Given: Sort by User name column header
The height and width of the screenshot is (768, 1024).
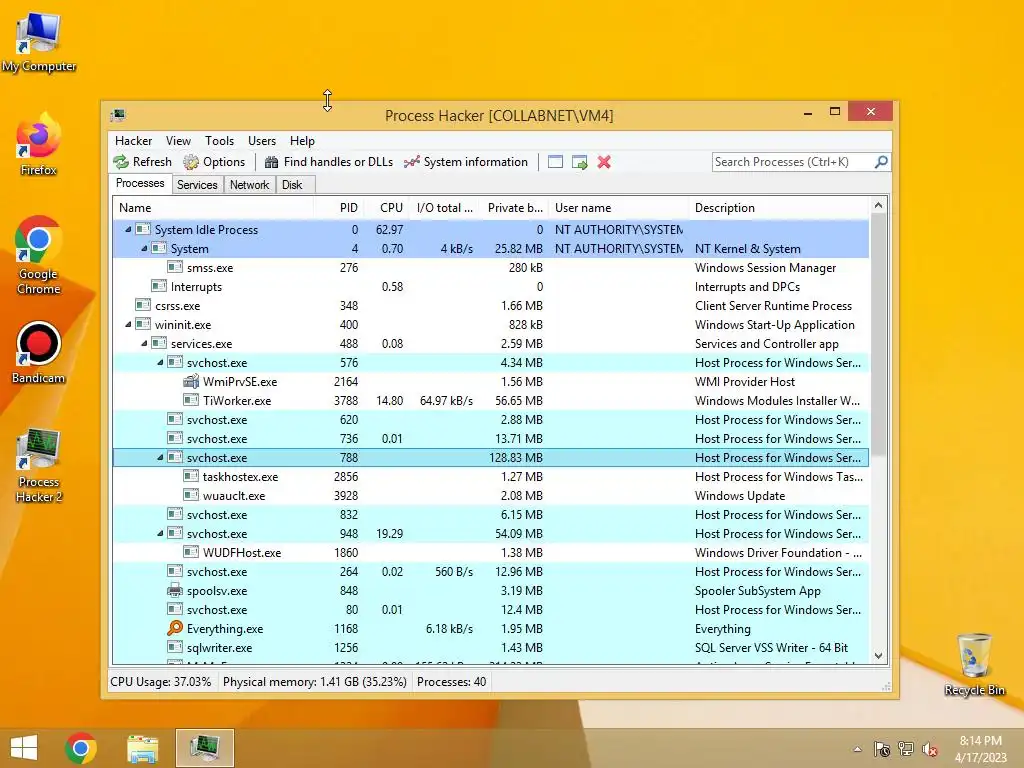Looking at the screenshot, I should (618, 208).
